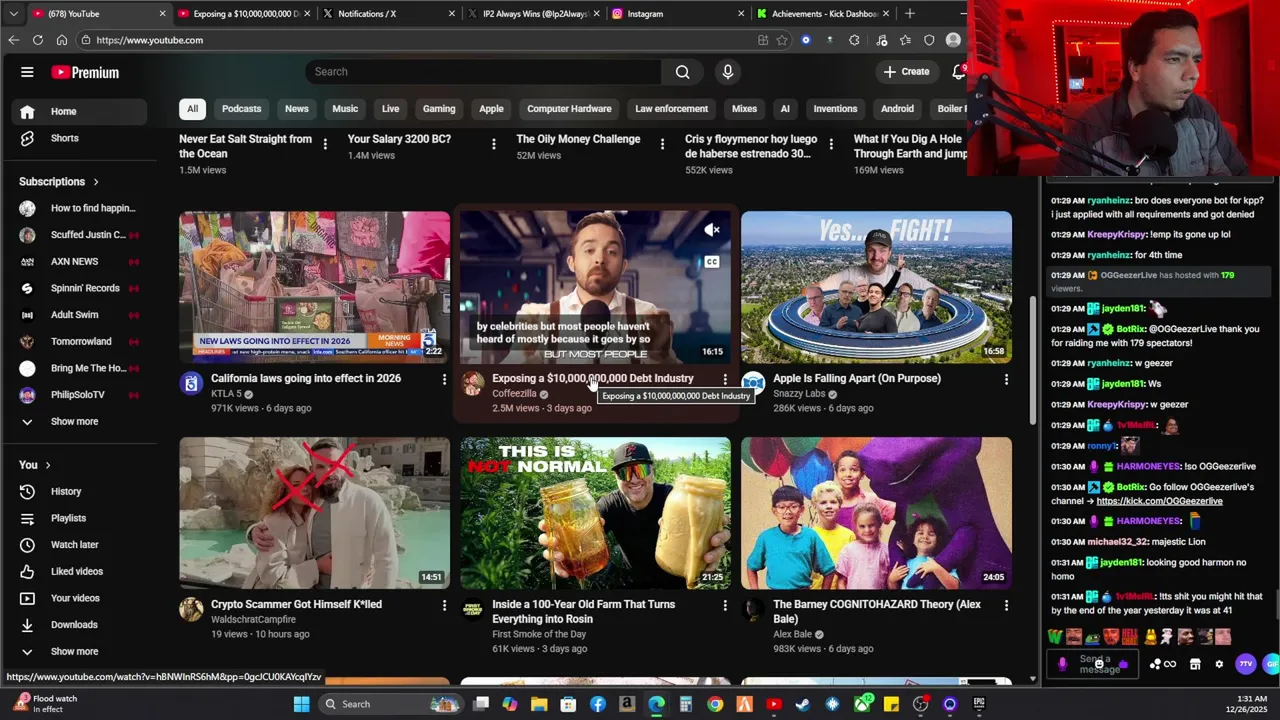Switch to the Achievements - Kick Dashboard tab
The width and height of the screenshot is (1280, 720).
coord(821,14)
